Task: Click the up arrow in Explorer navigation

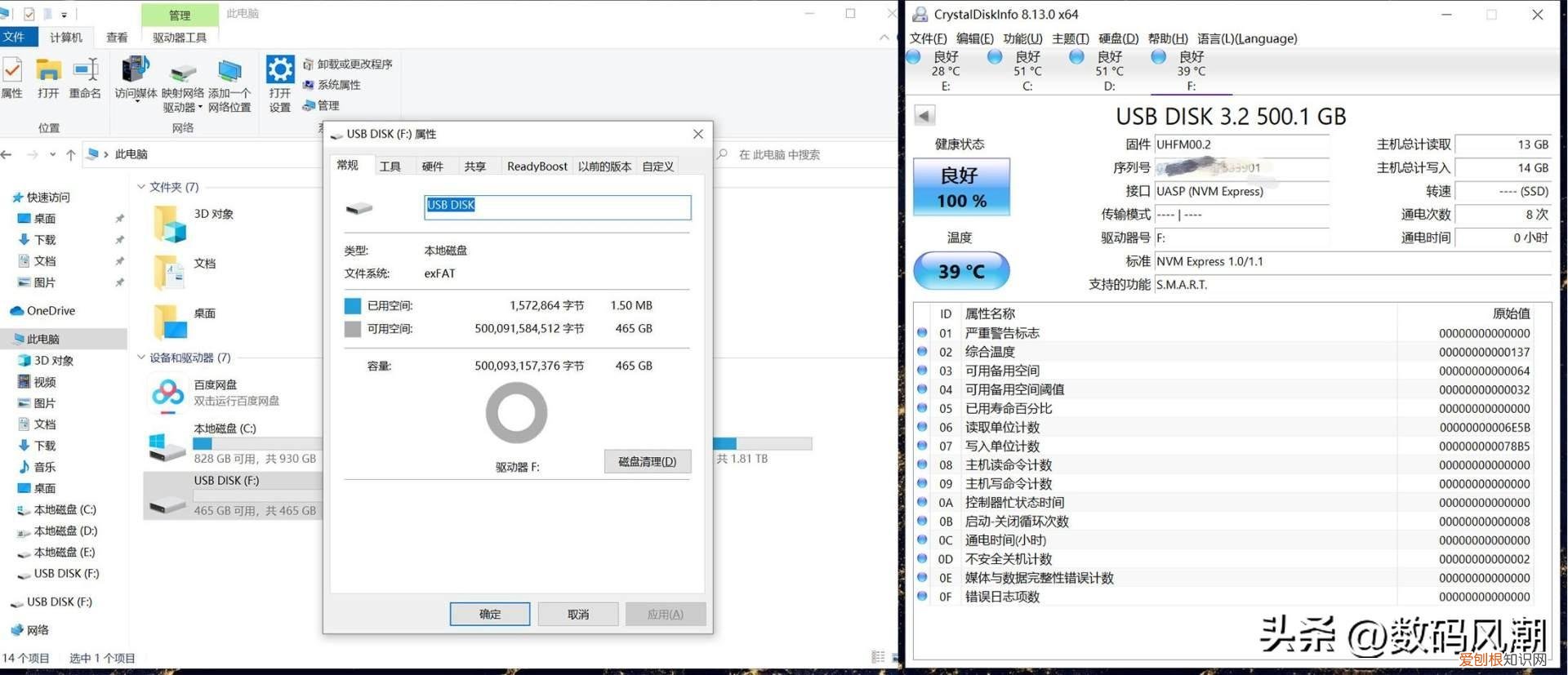Action: [71, 154]
